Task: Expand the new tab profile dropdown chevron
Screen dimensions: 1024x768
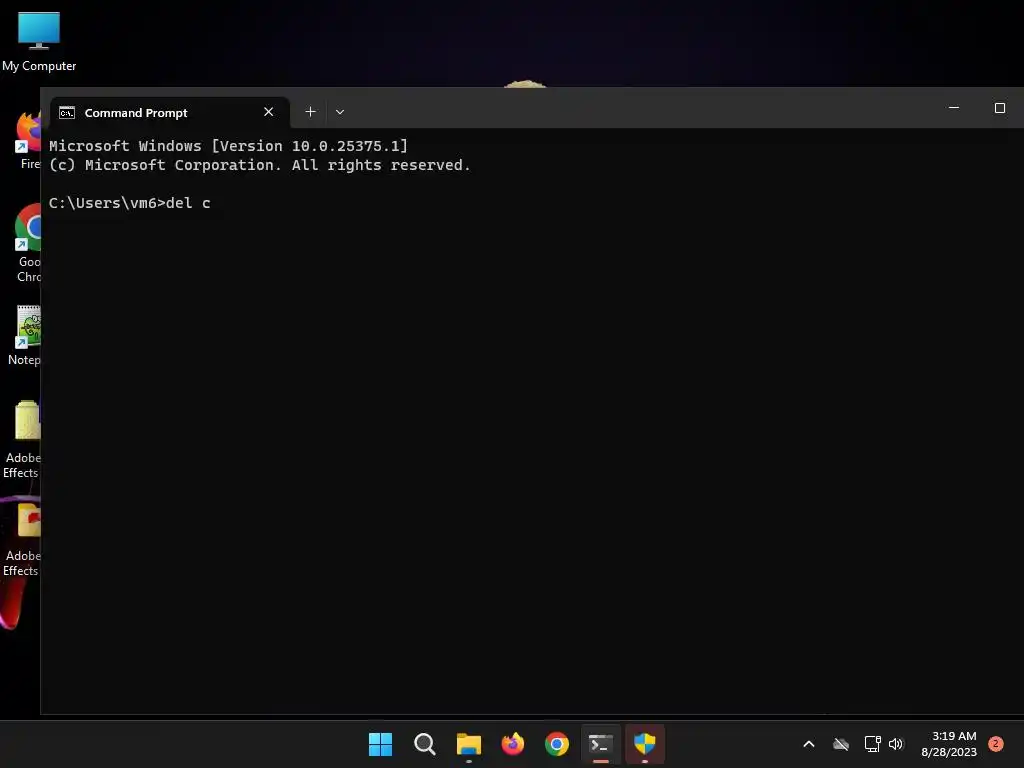Action: tap(340, 112)
